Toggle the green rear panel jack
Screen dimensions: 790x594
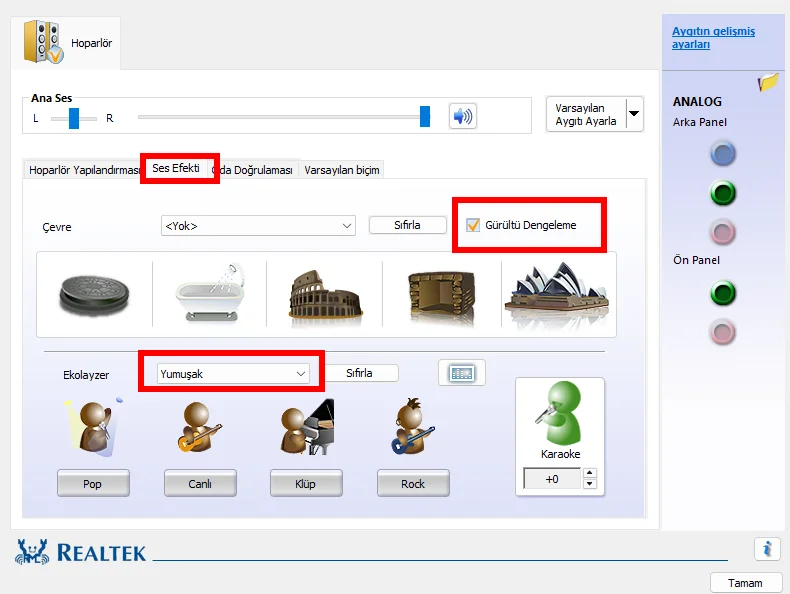722,193
